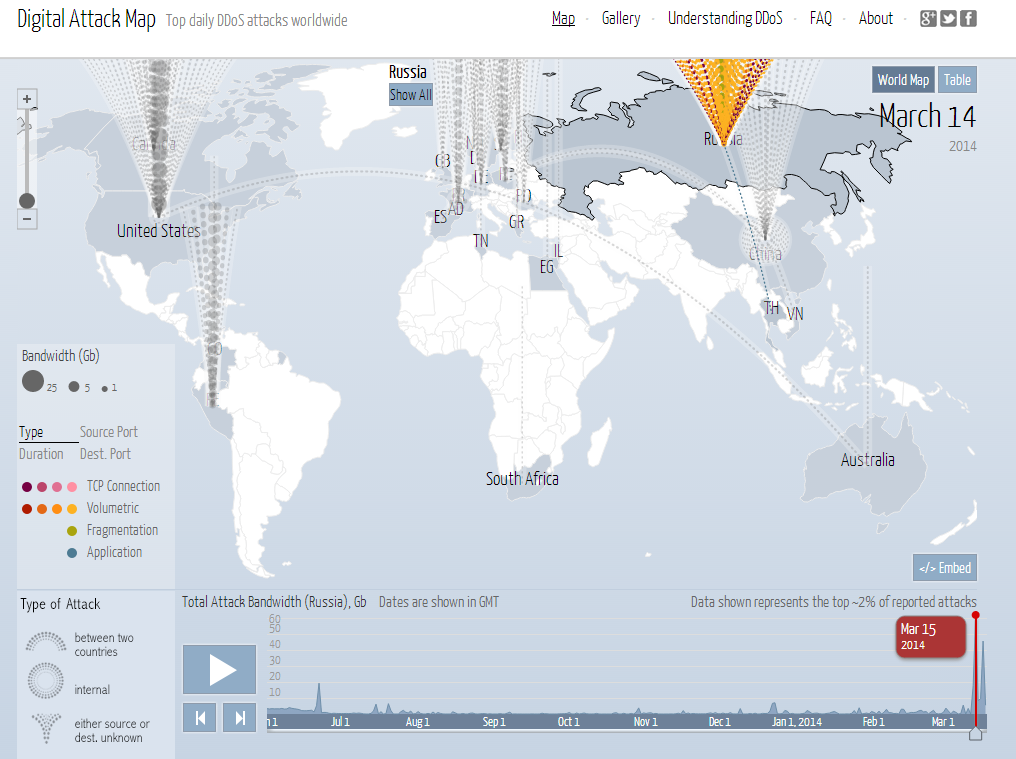
Task: Click the TN Tunisia label
Action: (481, 241)
